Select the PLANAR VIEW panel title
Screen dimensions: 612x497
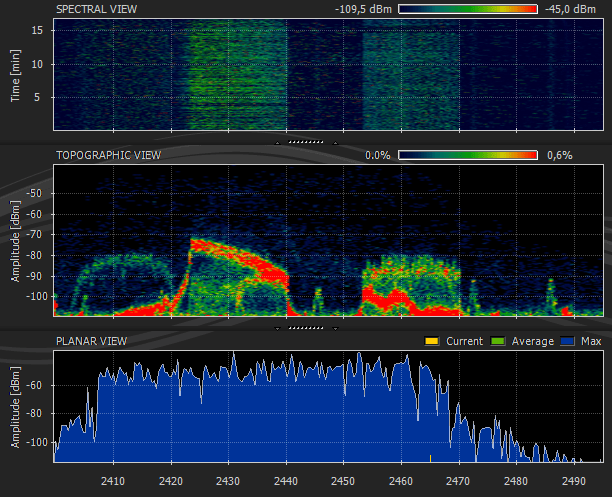91,341
